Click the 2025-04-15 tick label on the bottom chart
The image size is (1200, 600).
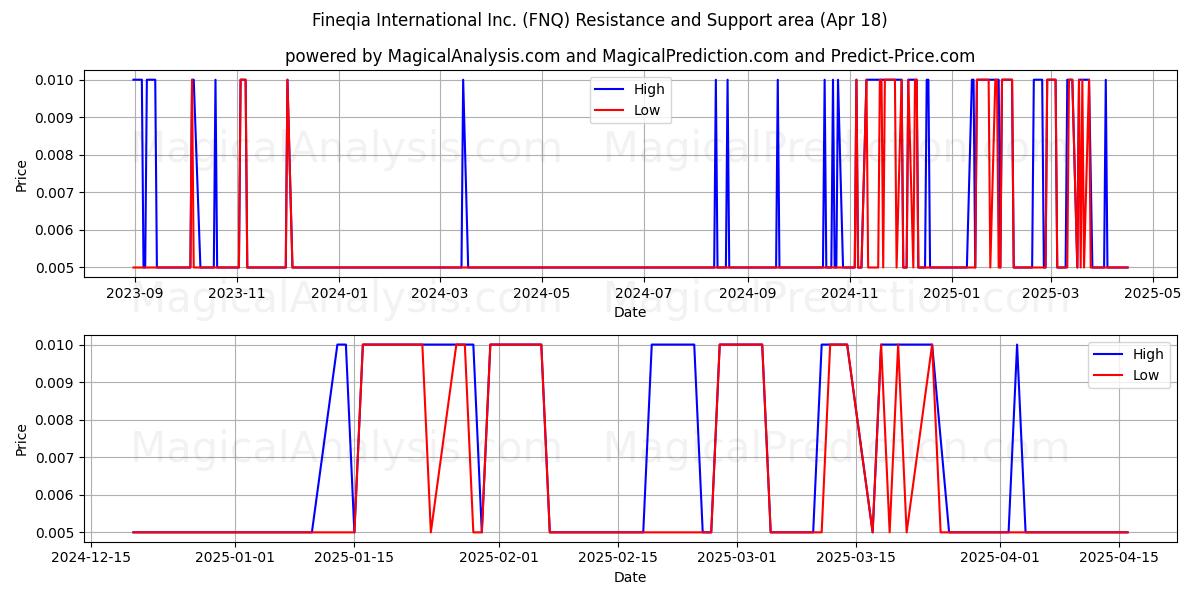[x=1120, y=558]
